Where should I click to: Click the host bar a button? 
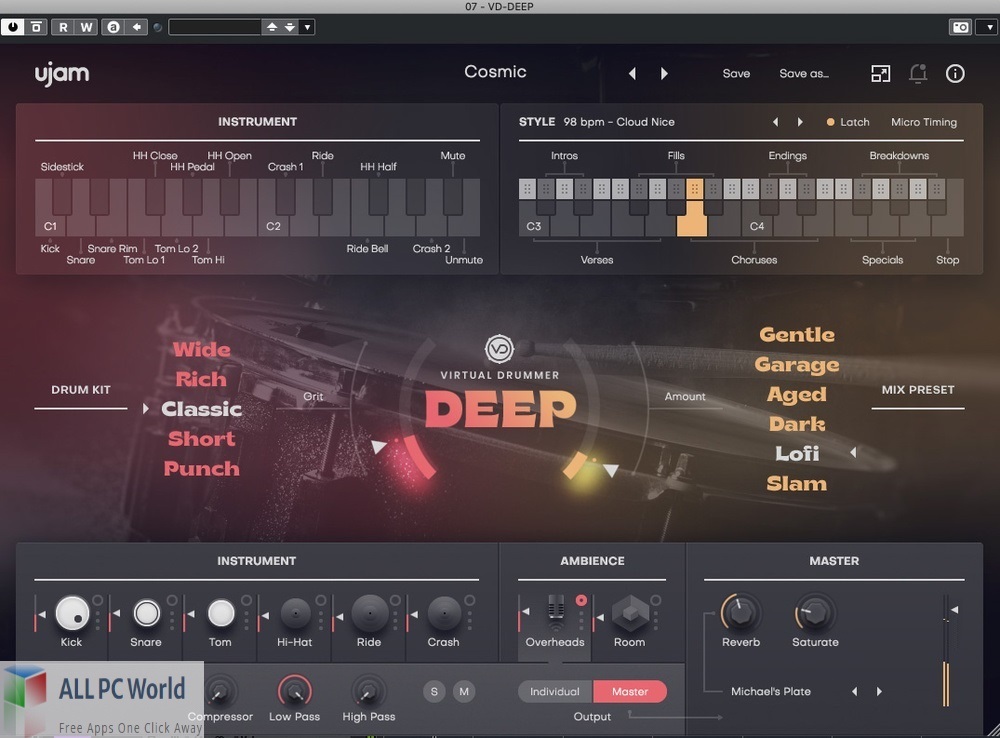click(x=113, y=27)
